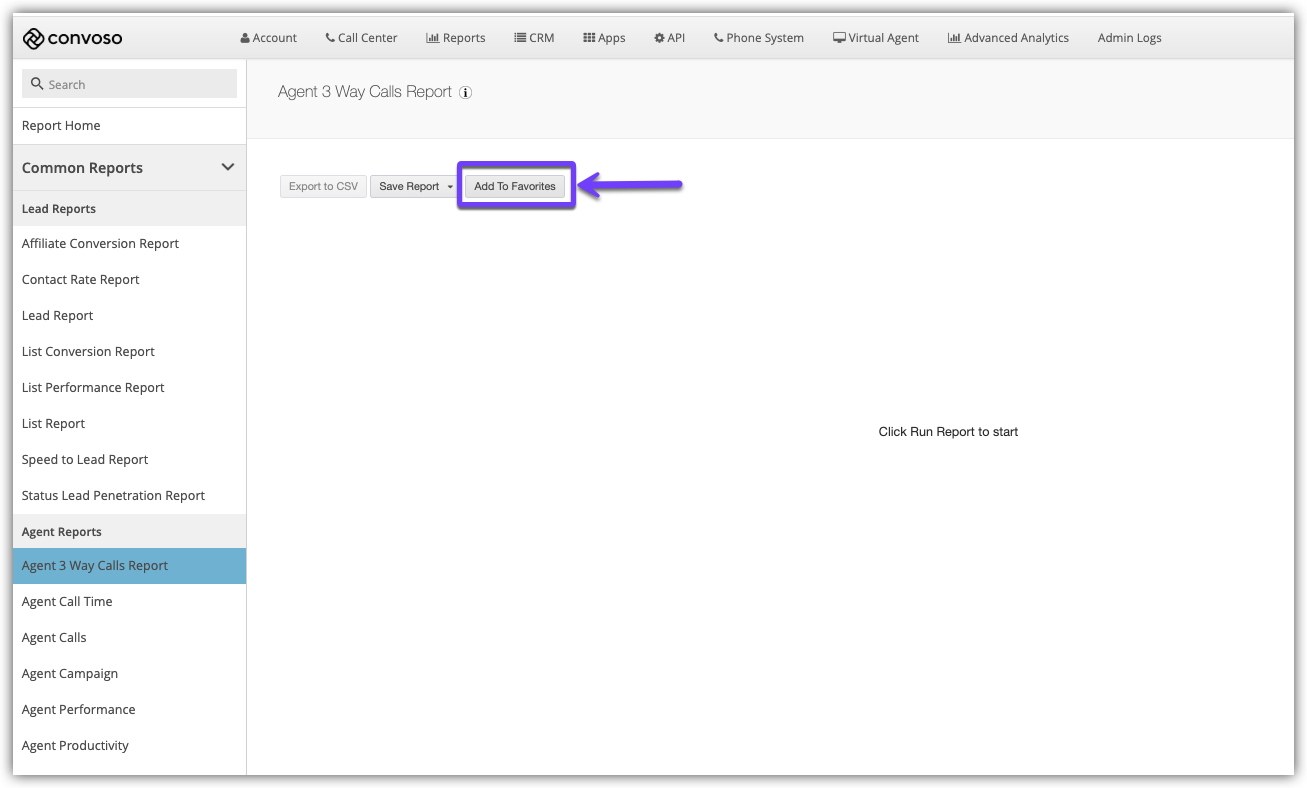Open the Advanced Analytics menu
The image size is (1307, 788).
pos(1008,38)
